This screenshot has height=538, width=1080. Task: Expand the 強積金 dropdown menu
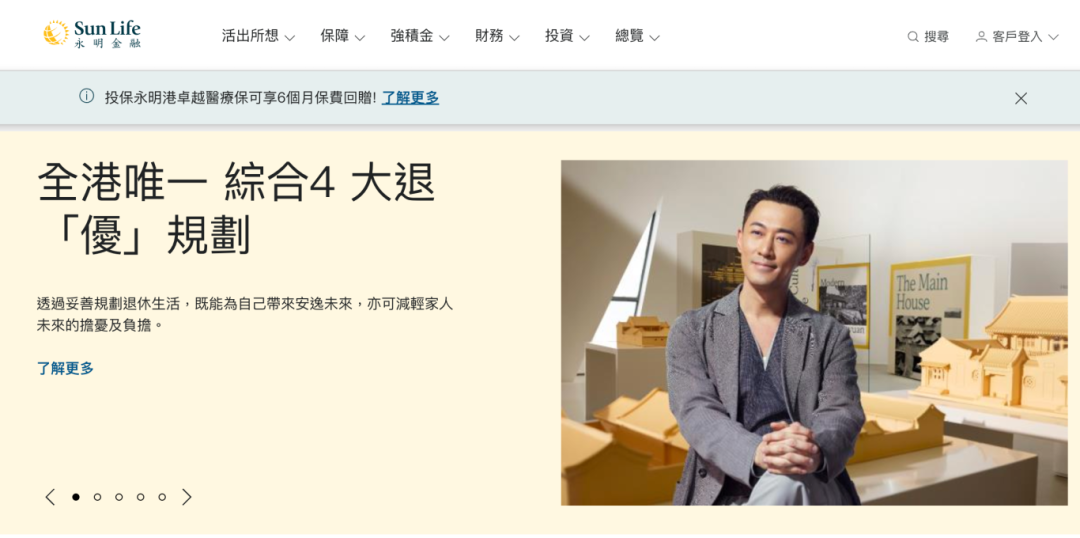419,37
